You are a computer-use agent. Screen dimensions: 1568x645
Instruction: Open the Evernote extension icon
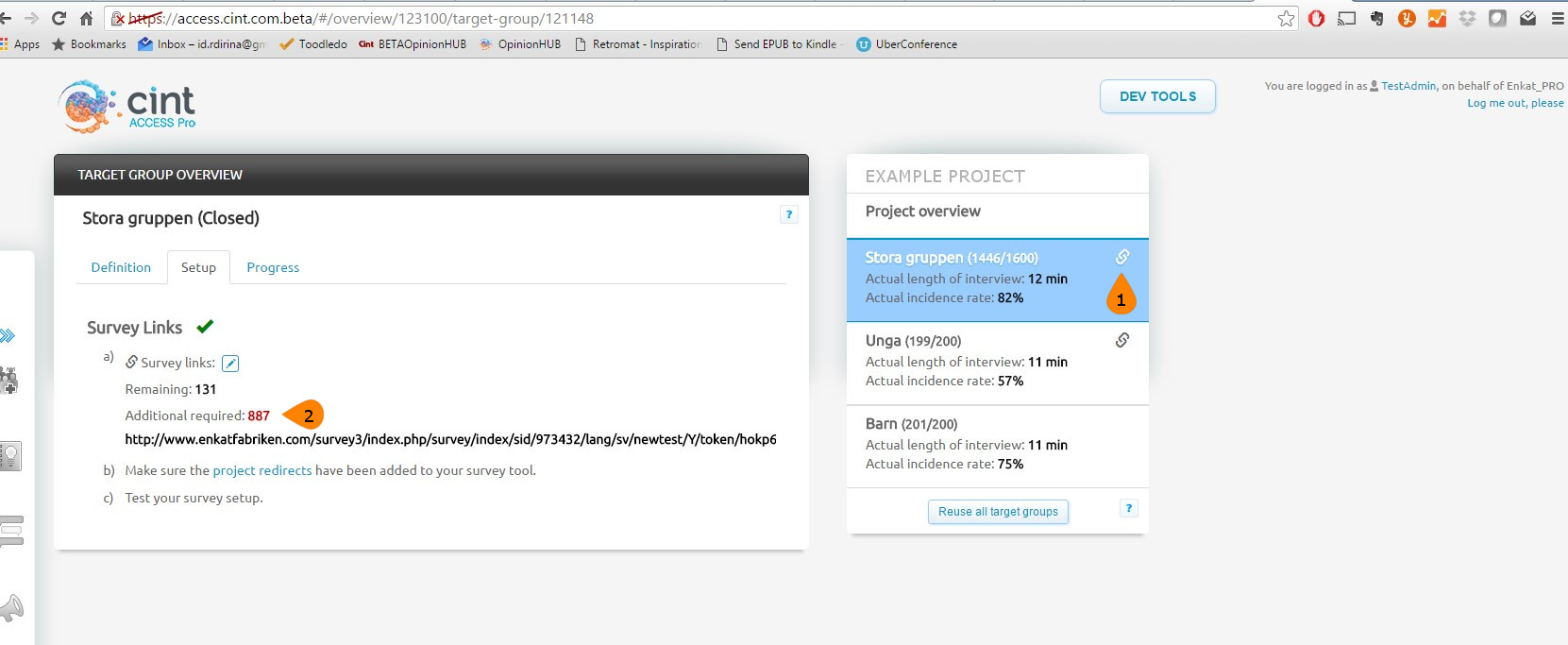1376,18
